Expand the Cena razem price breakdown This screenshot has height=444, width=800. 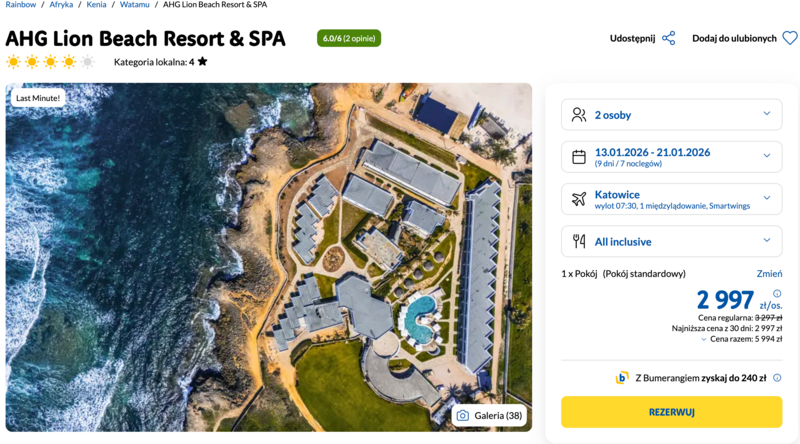743,339
